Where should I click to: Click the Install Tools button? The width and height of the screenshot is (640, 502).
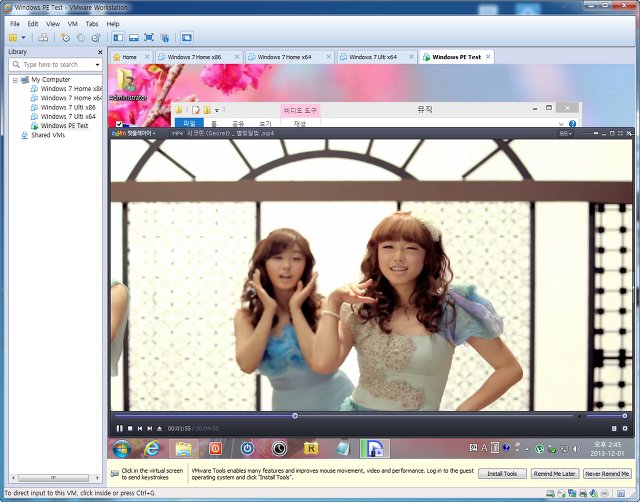pyautogui.click(x=502, y=474)
